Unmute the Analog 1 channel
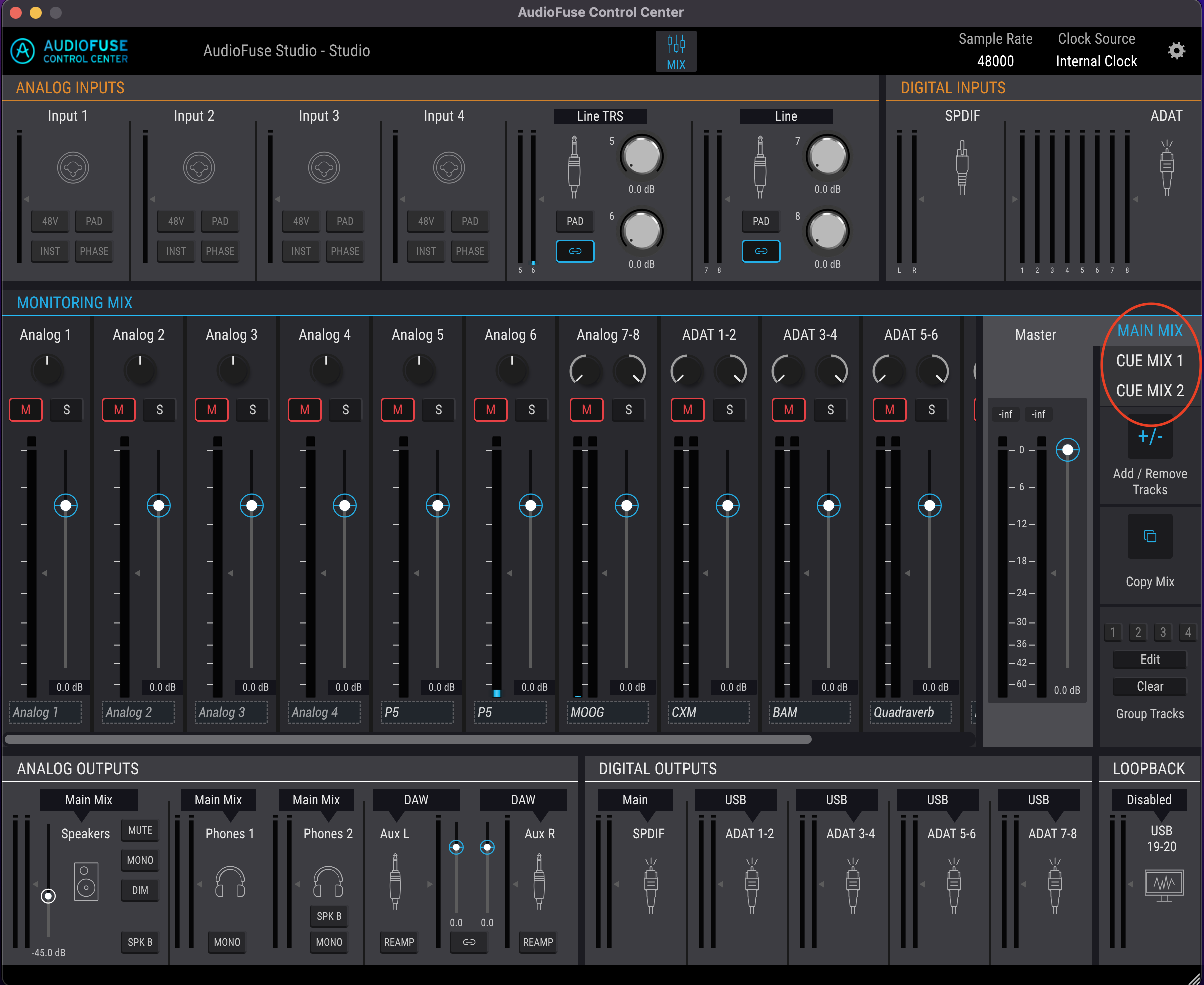 tap(26, 410)
